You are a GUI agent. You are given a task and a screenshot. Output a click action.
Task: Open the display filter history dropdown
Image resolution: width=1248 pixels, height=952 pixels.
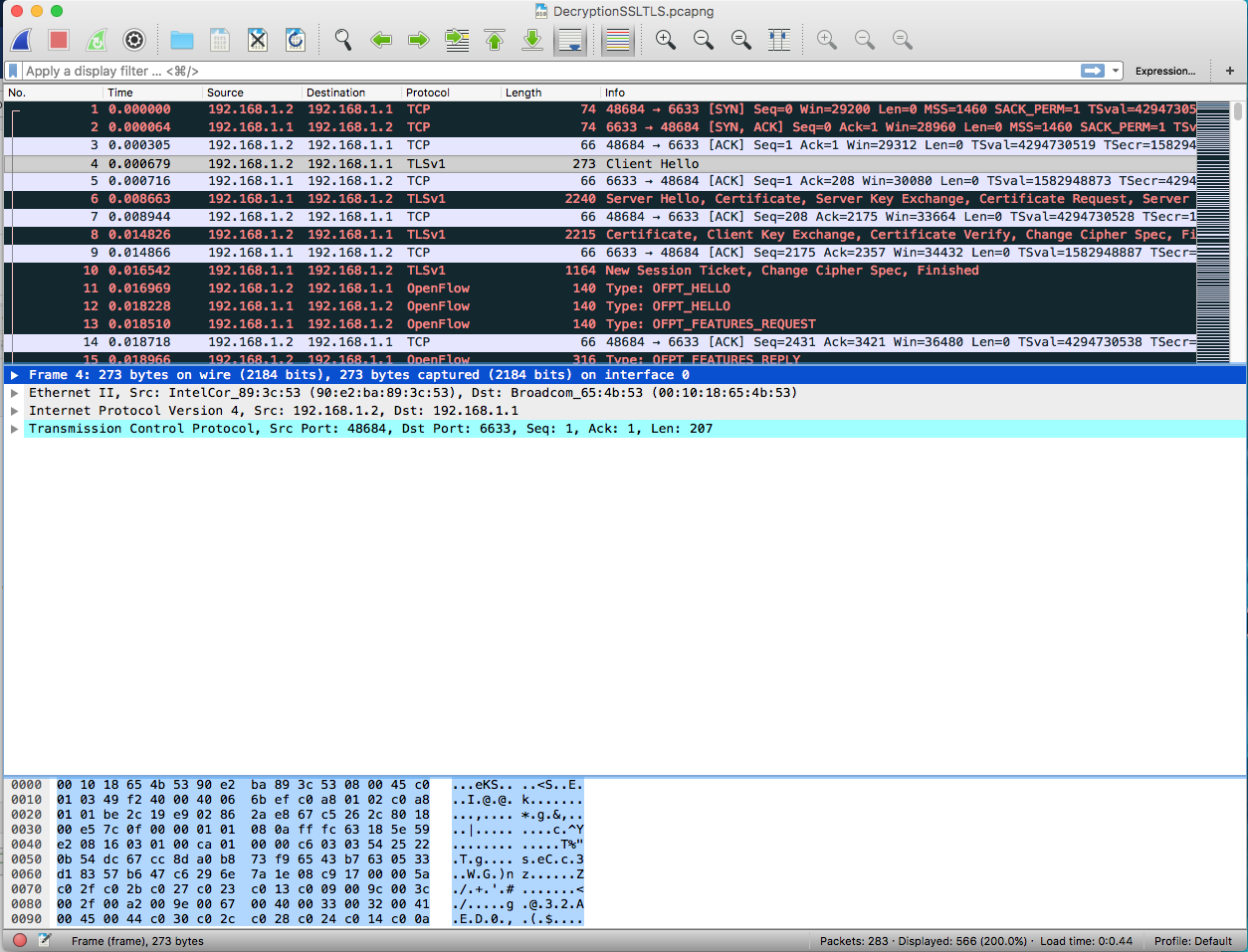(1116, 71)
